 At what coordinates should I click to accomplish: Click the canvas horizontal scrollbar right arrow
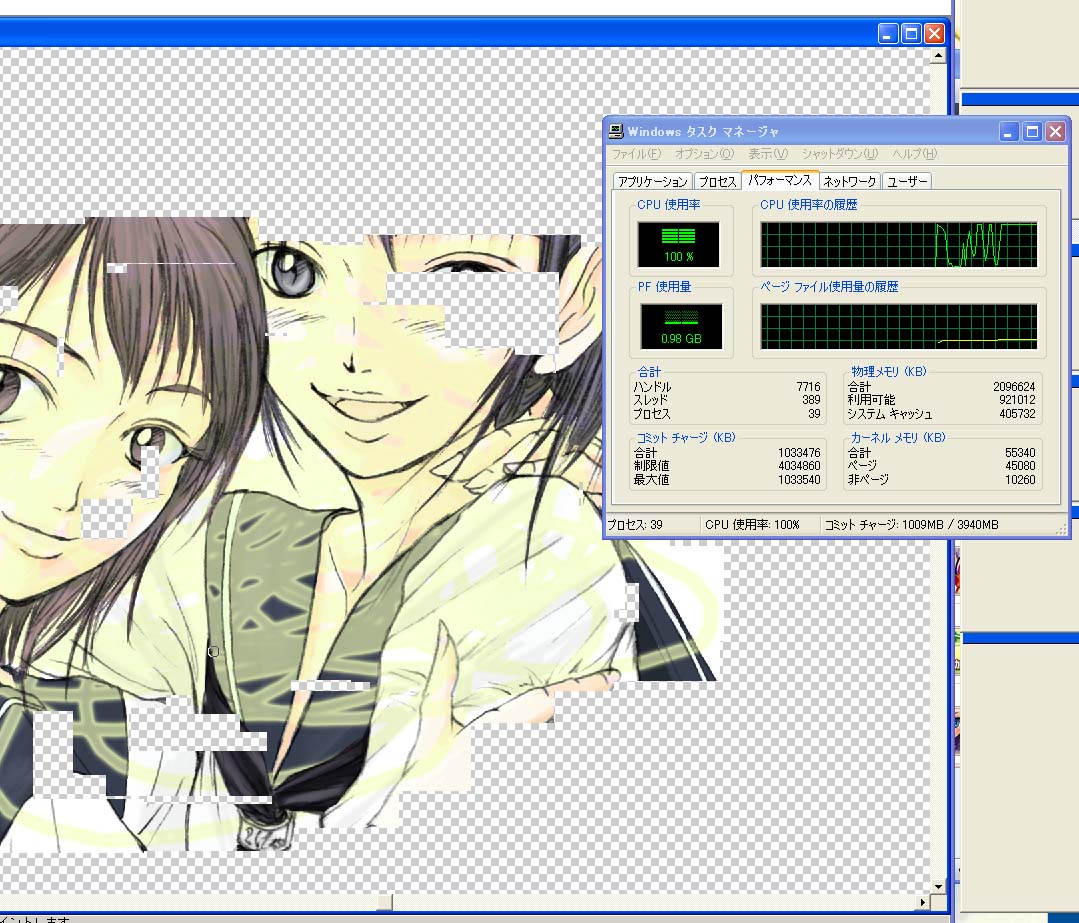pyautogui.click(x=923, y=902)
